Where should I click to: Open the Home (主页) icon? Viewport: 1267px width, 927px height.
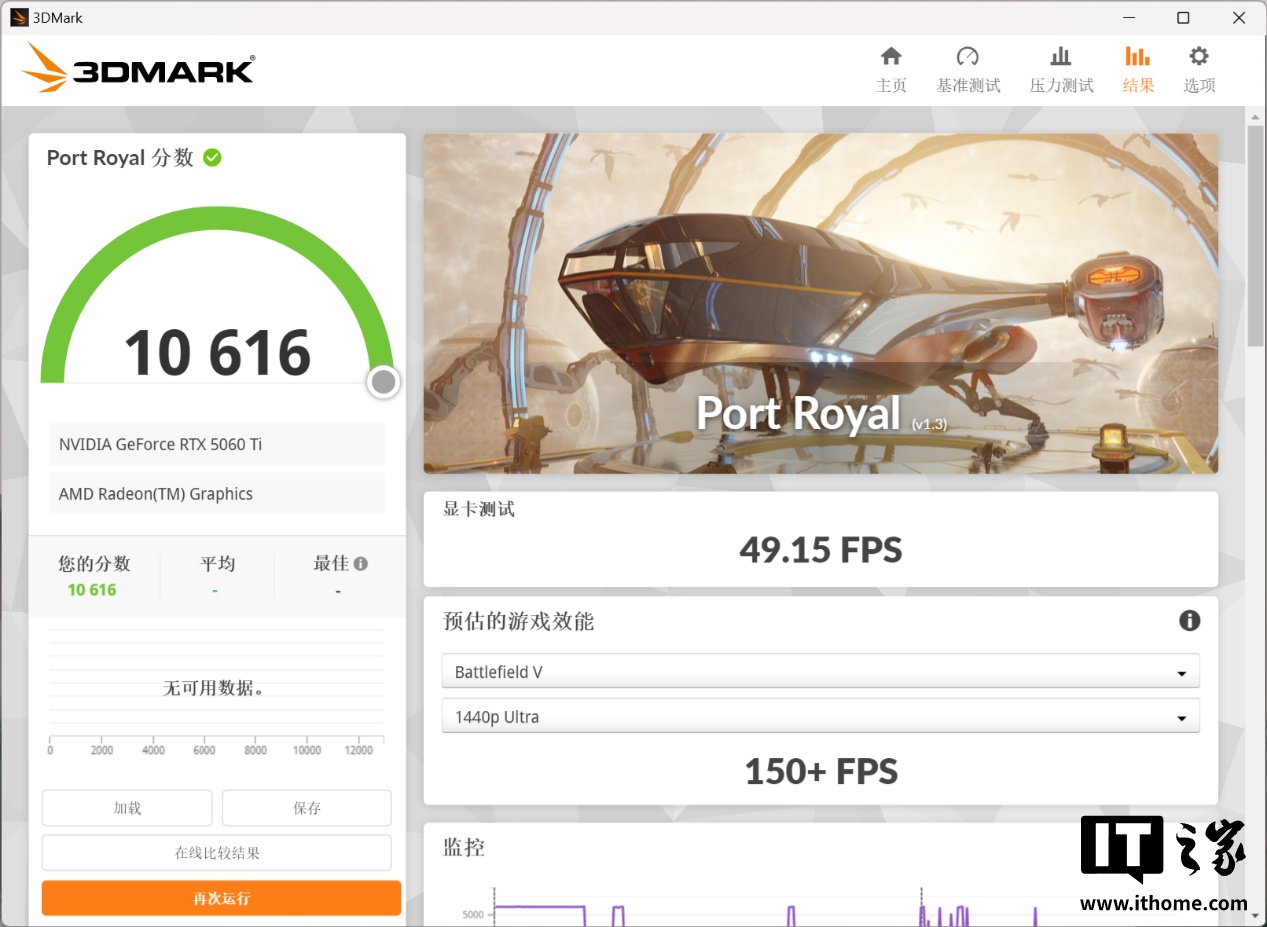[x=890, y=57]
